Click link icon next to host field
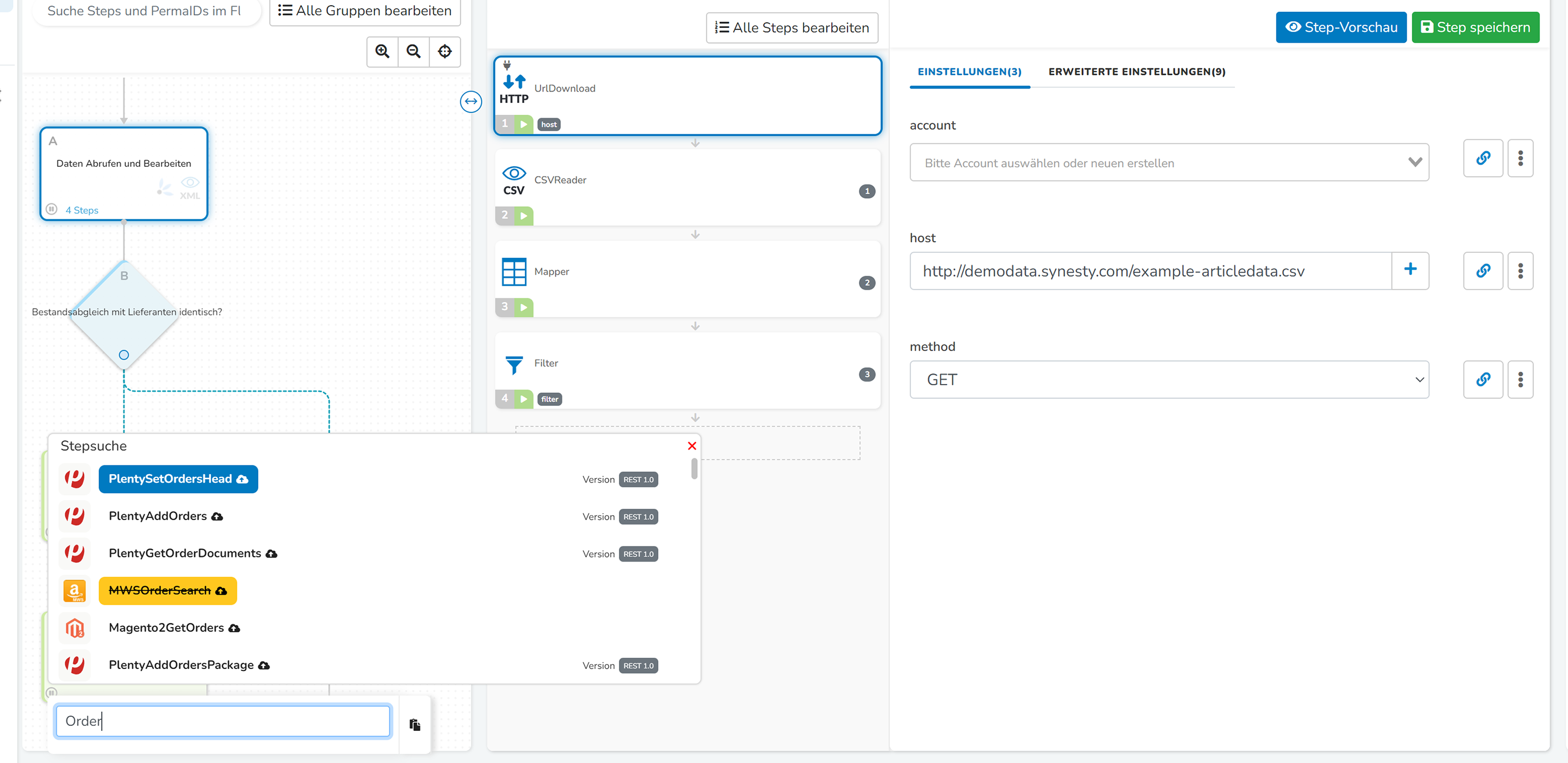Image resolution: width=1568 pixels, height=763 pixels. coord(1483,271)
